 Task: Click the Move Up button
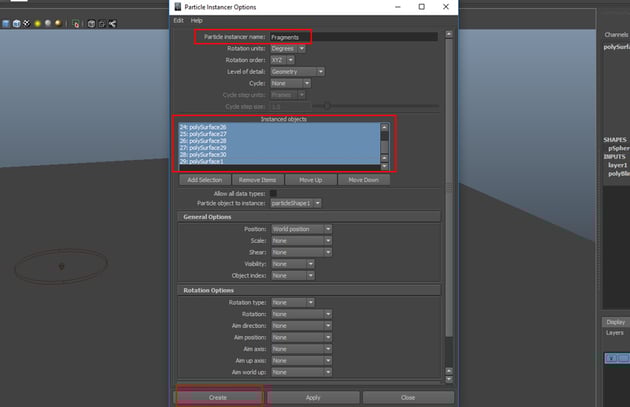pos(311,180)
